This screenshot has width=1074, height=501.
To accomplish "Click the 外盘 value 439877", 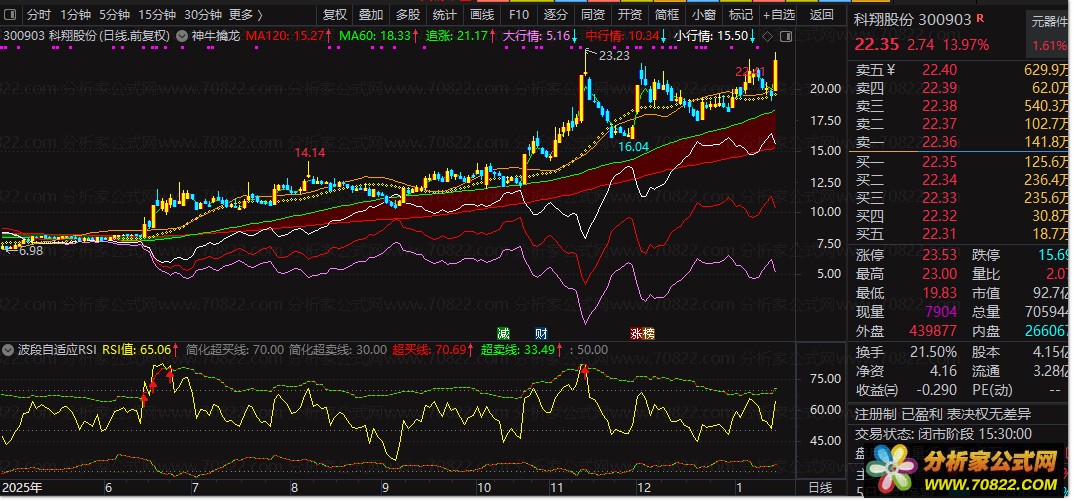I will (934, 331).
